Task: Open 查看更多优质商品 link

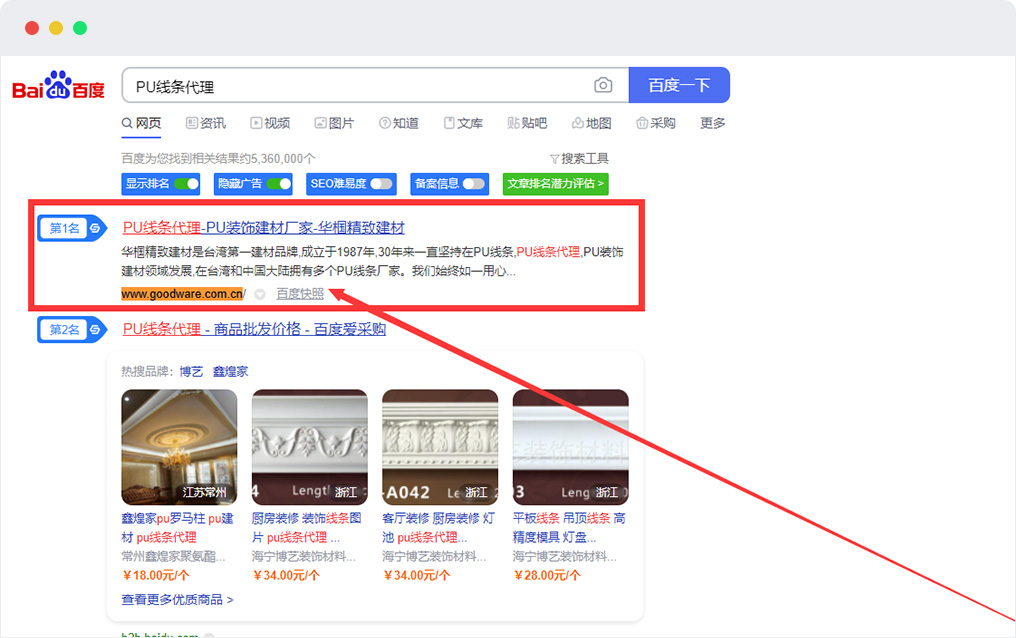Action: [x=178, y=600]
